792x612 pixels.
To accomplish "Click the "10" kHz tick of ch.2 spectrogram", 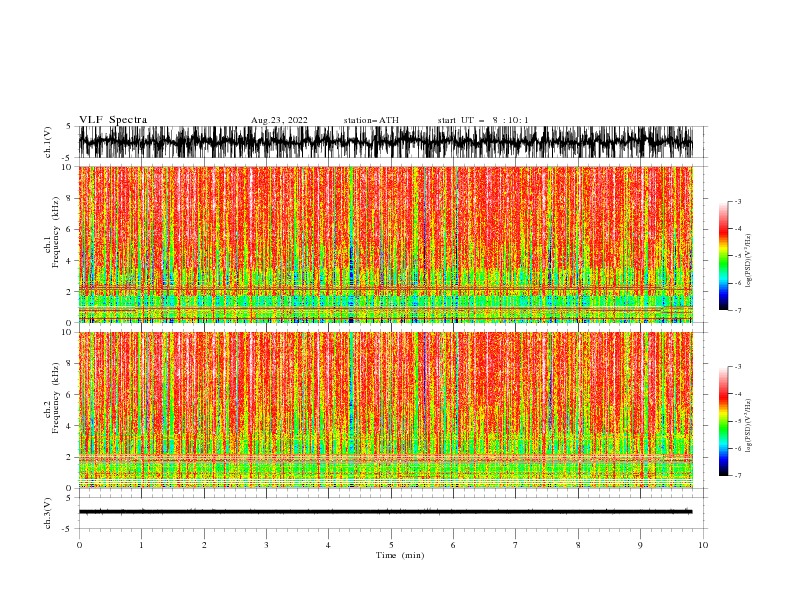I will click(66, 332).
